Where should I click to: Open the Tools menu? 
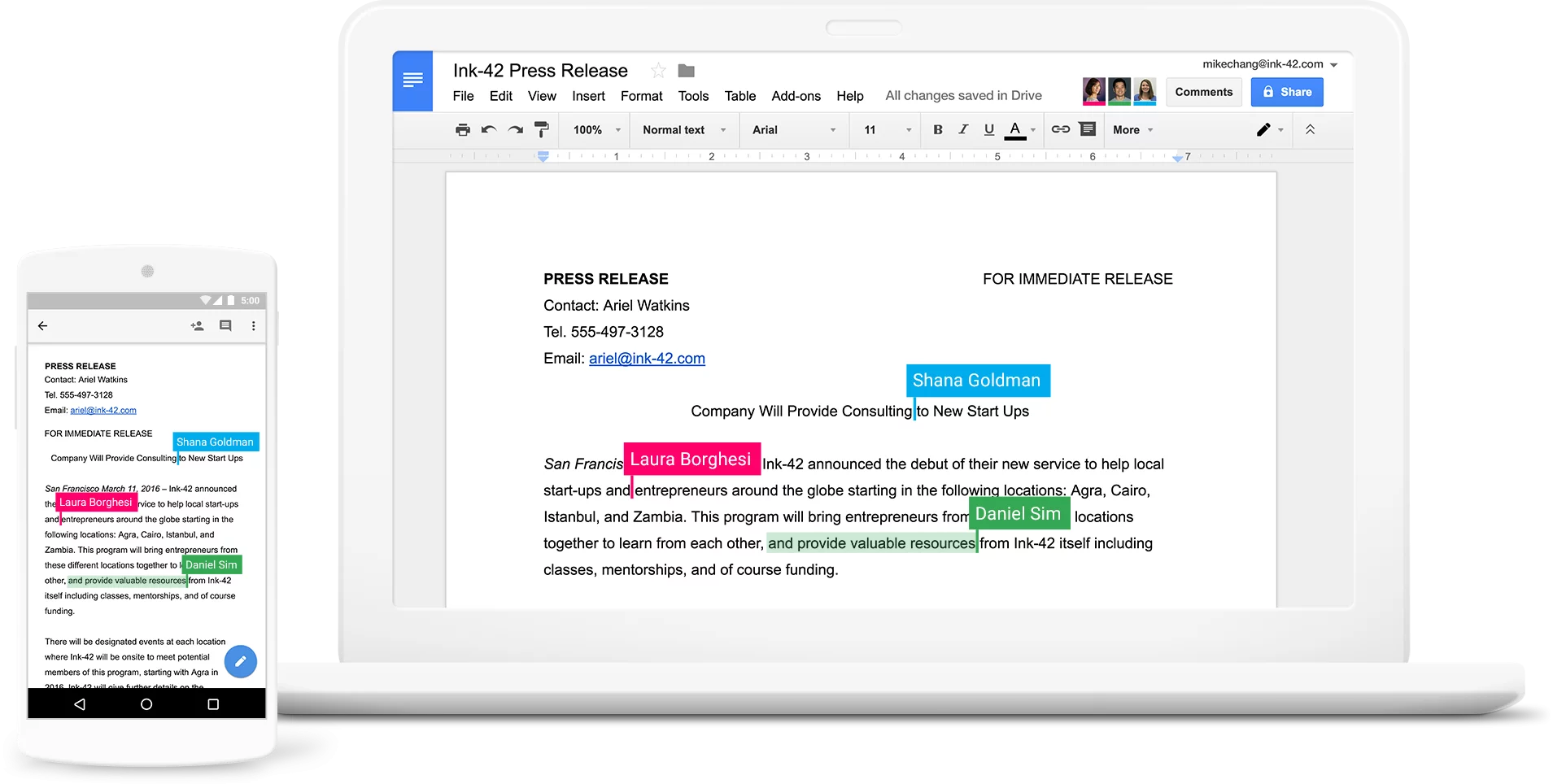coord(694,96)
